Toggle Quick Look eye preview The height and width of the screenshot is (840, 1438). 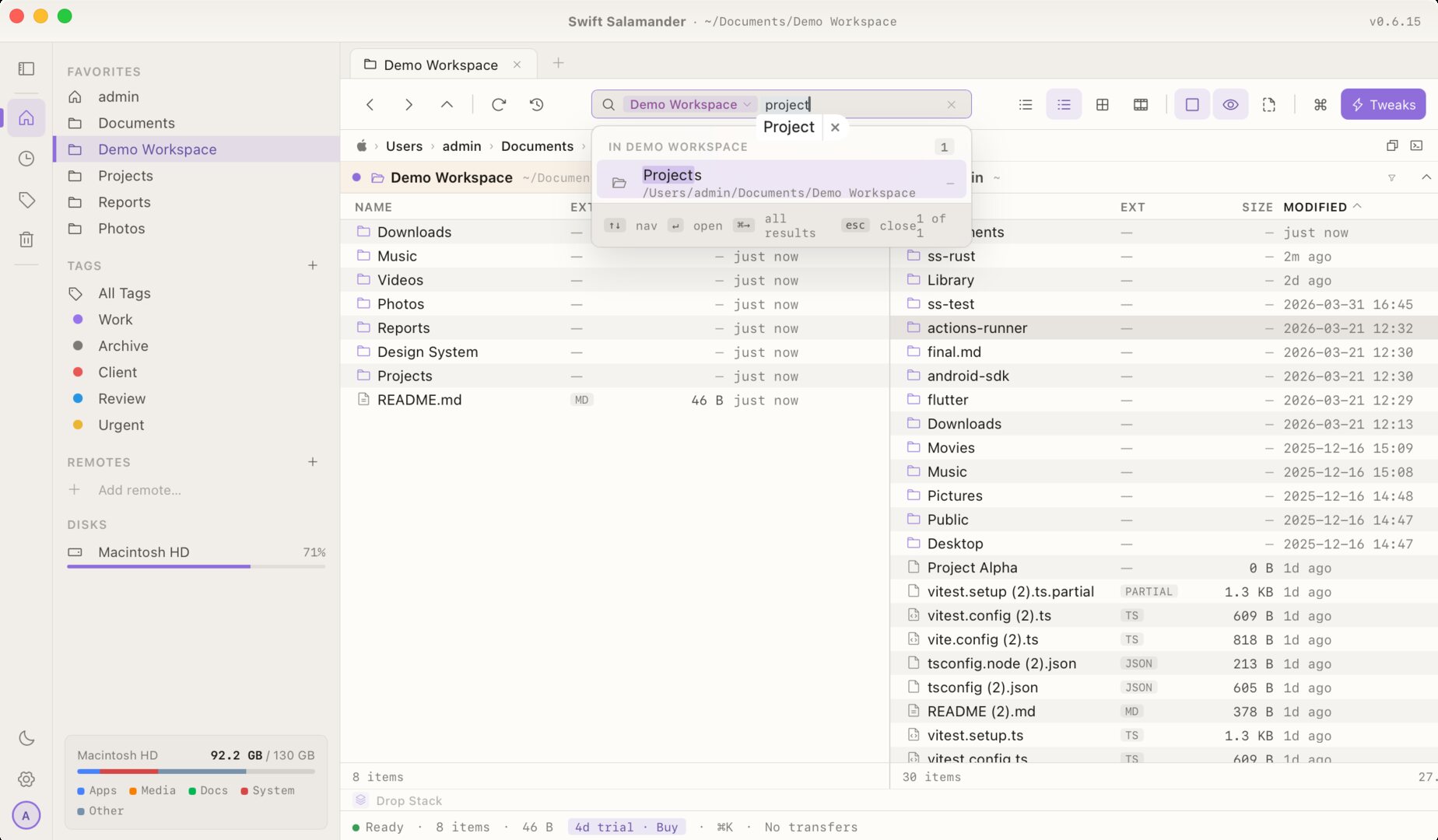tap(1230, 104)
